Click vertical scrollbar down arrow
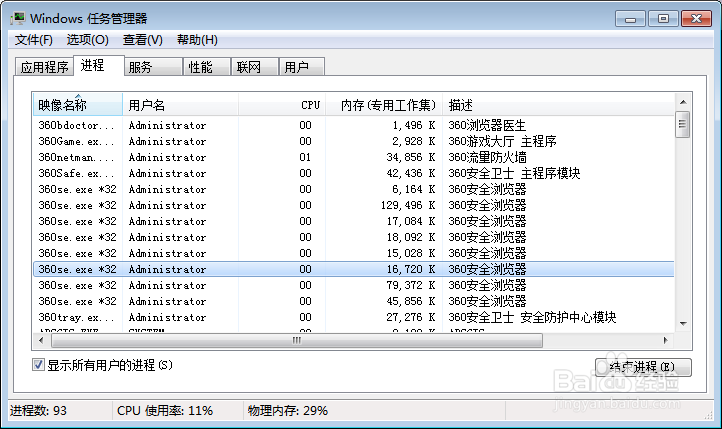This screenshot has width=722, height=429. 683,324
